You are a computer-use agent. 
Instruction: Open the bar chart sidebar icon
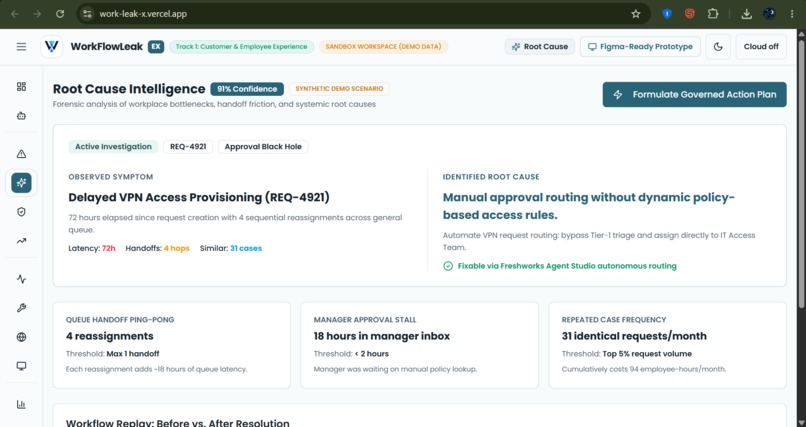21,404
